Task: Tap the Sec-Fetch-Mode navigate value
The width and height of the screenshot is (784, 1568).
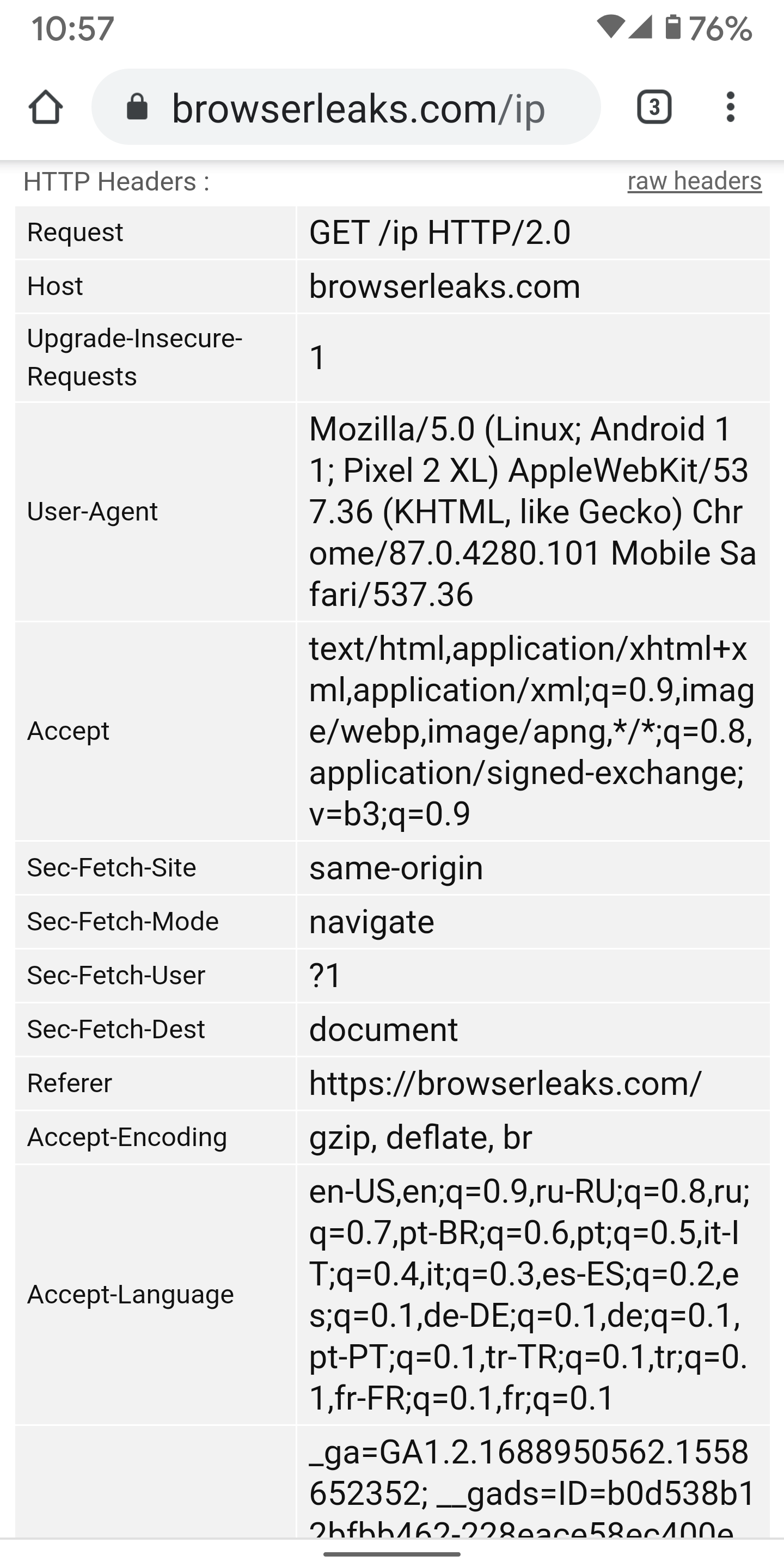Action: point(371,922)
